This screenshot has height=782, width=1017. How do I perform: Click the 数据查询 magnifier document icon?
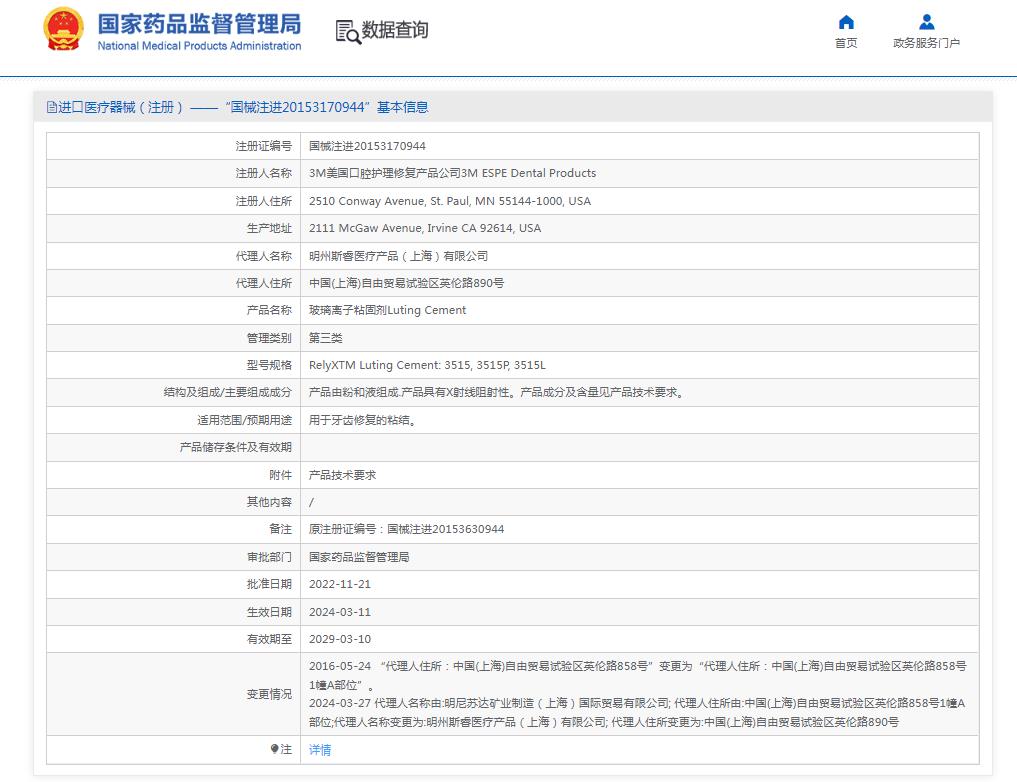click(x=348, y=32)
